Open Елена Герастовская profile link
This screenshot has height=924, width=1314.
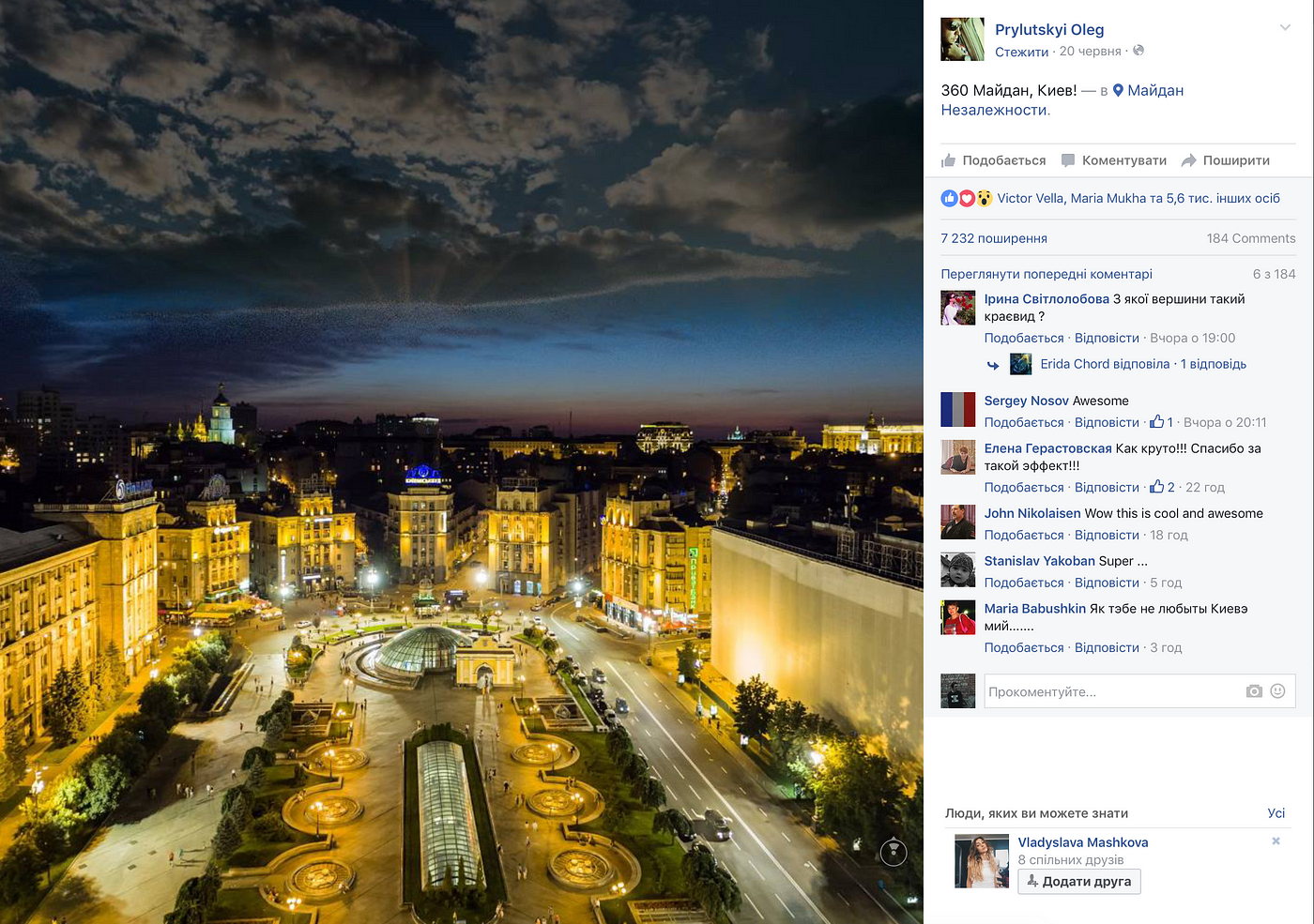click(x=1047, y=448)
